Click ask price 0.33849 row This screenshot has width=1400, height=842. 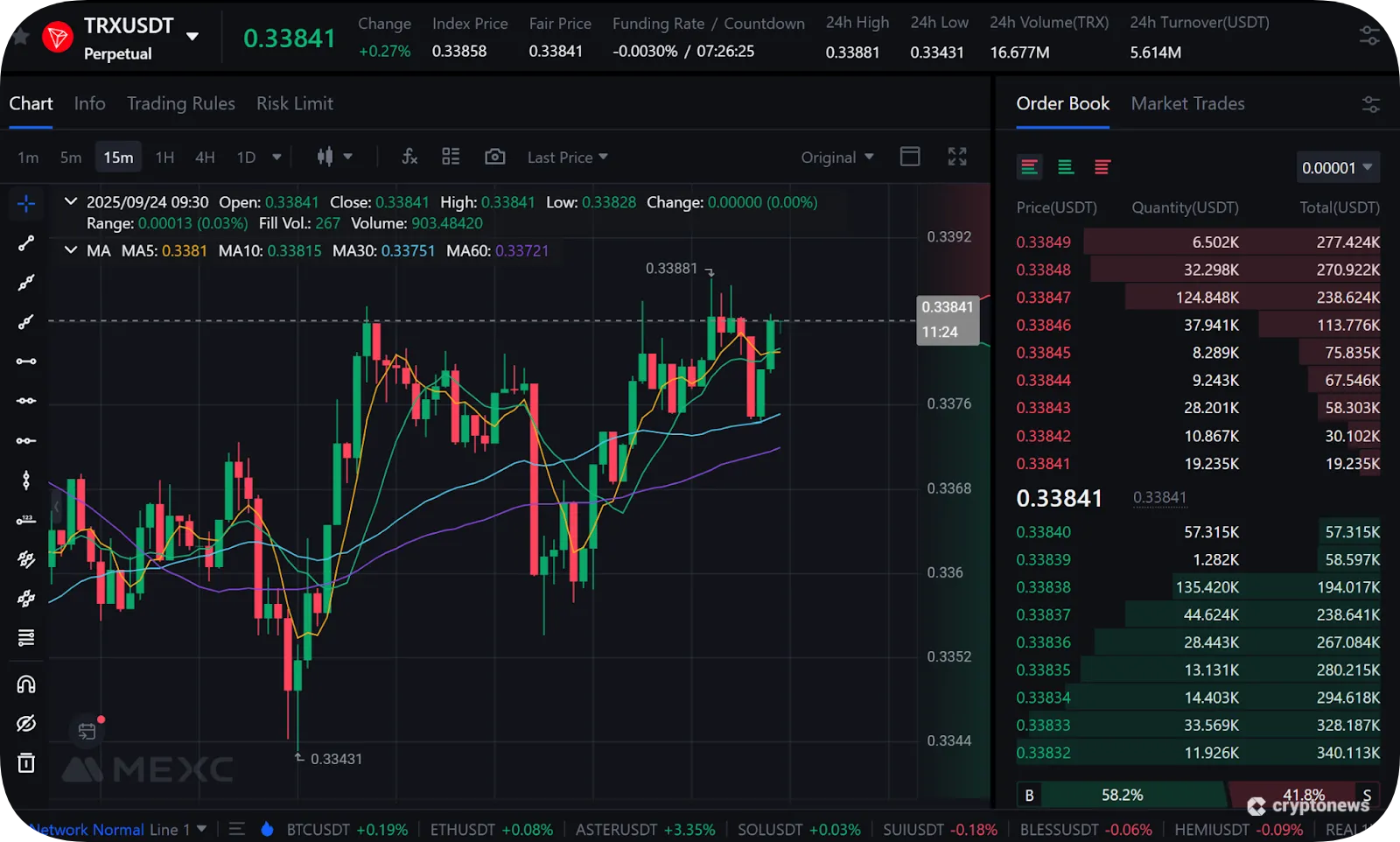point(1198,242)
